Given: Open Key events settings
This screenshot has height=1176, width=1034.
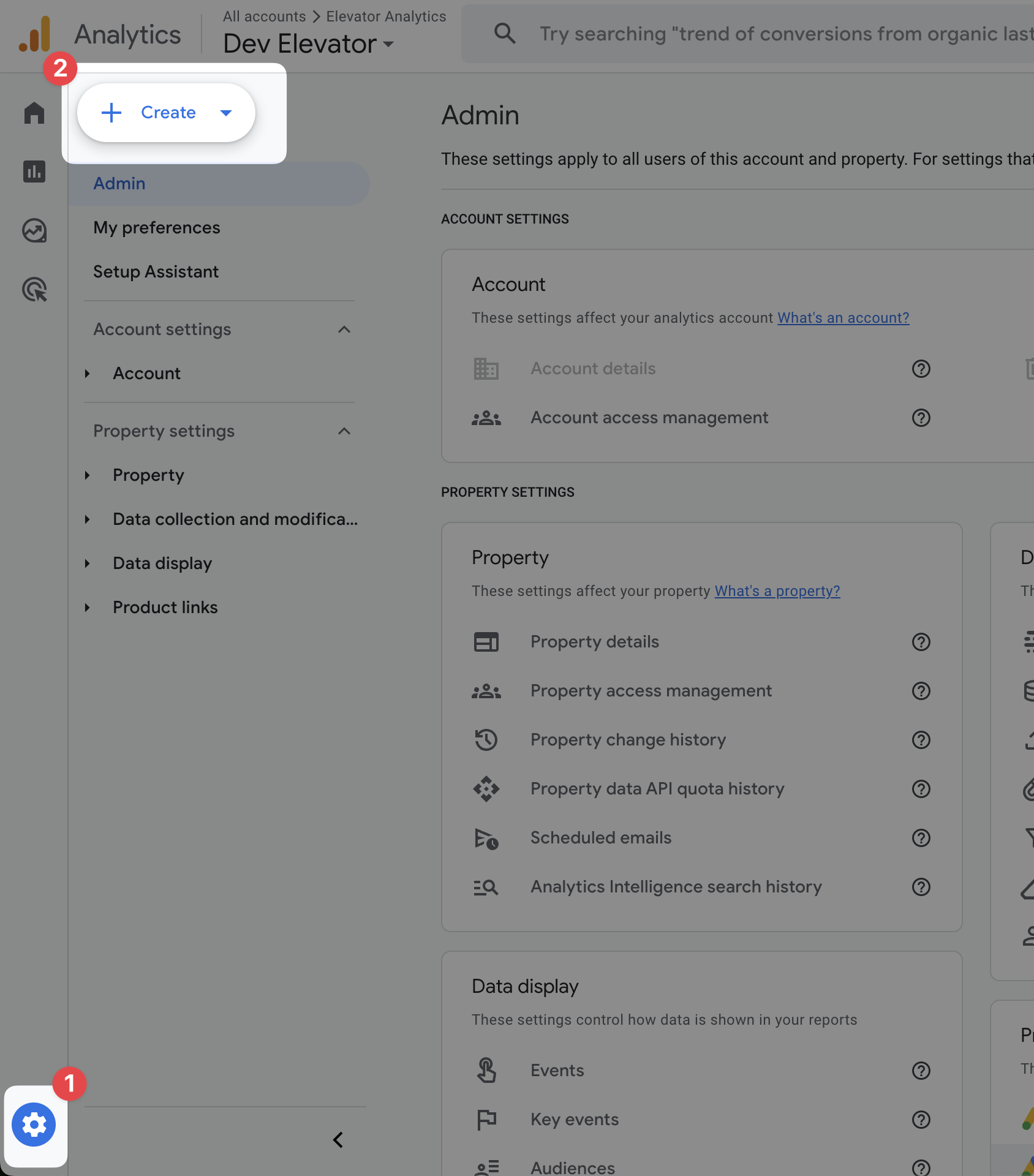Looking at the screenshot, I should (x=575, y=1120).
